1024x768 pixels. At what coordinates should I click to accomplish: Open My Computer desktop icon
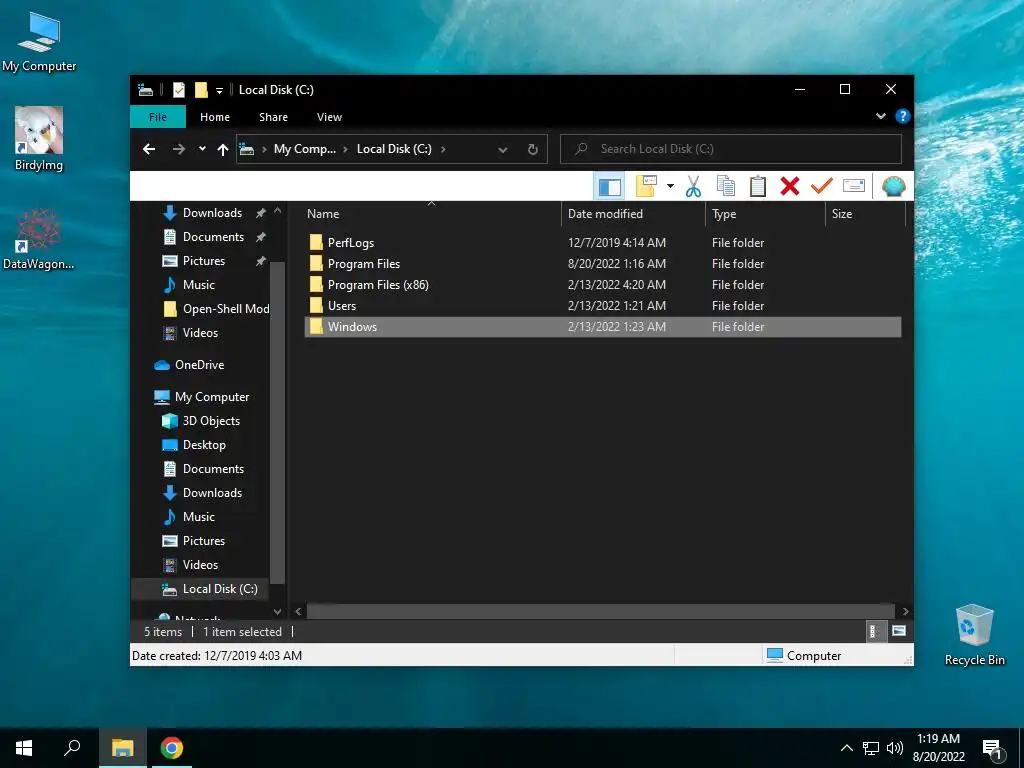39,42
